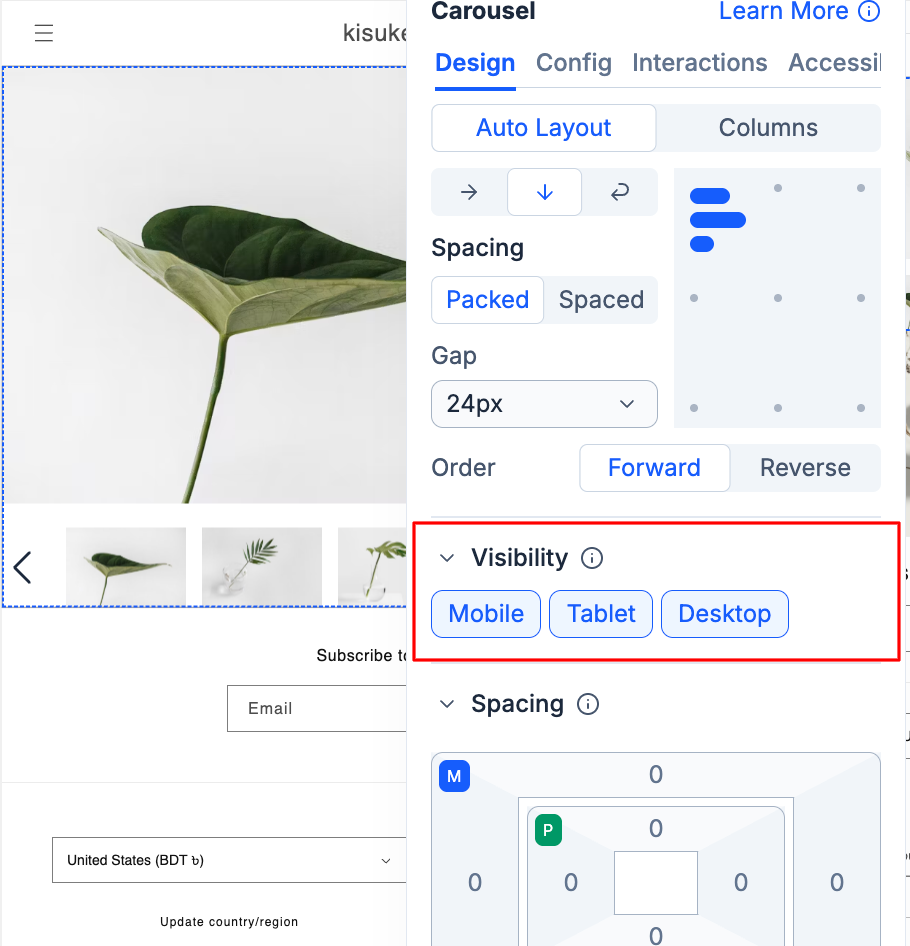
Task: Switch to the Config tab
Action: pyautogui.click(x=574, y=63)
